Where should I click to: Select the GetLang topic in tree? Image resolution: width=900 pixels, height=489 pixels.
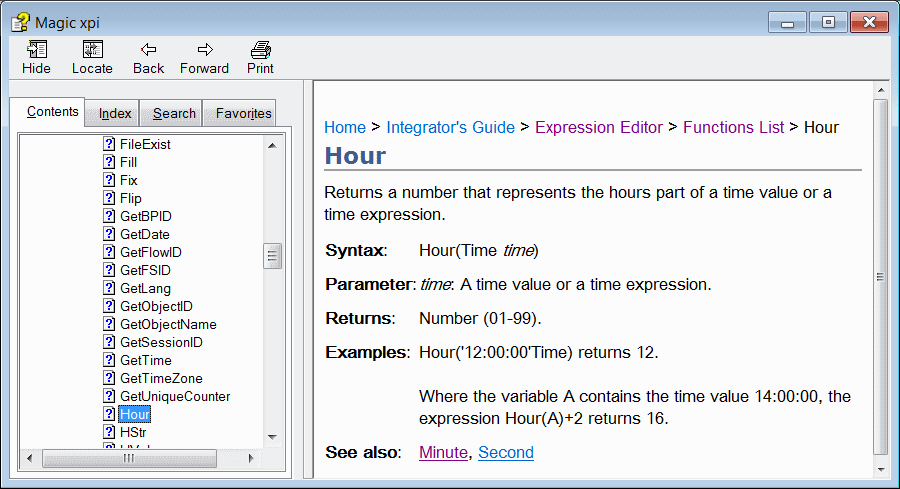[145, 288]
